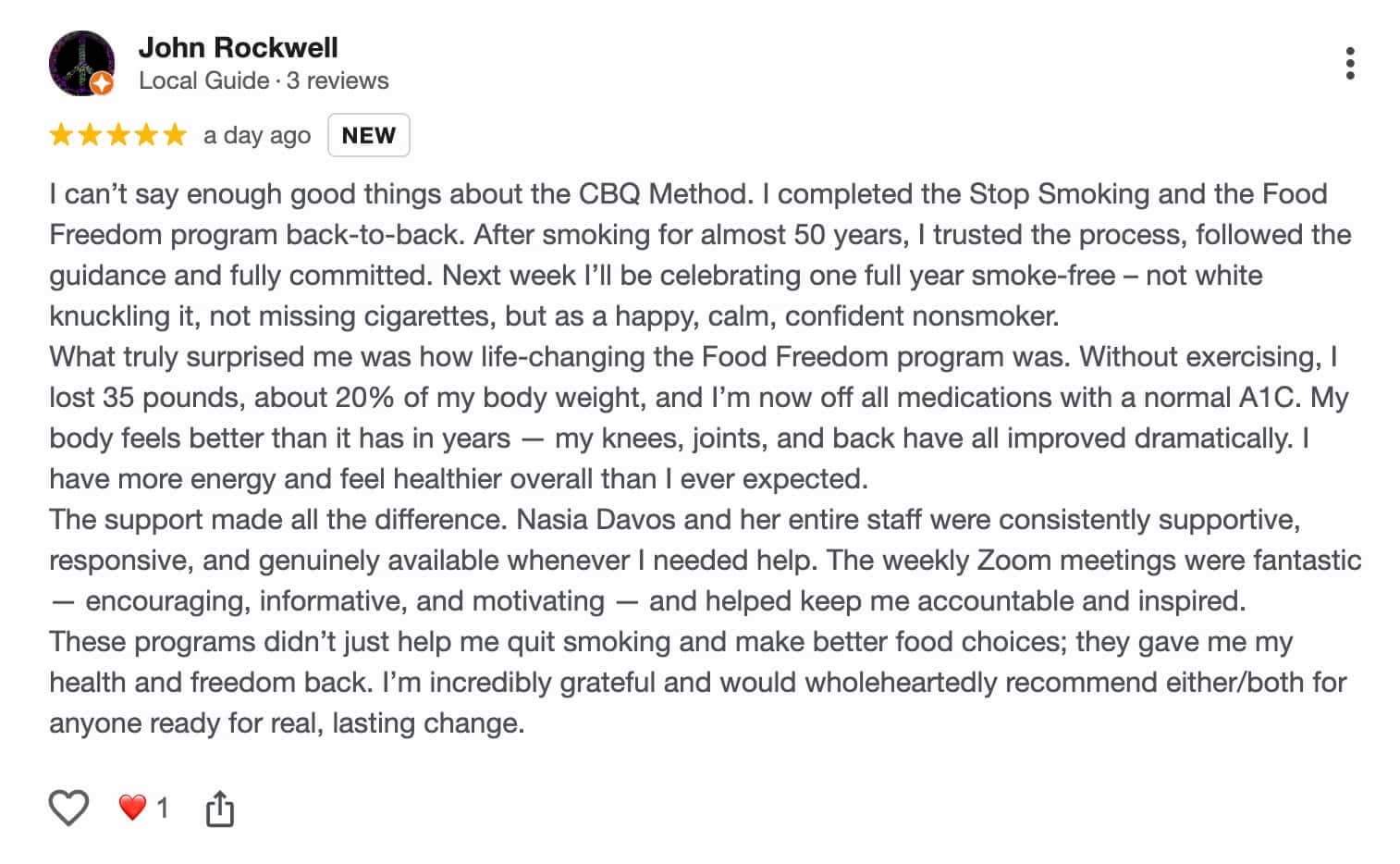Screen dimensions: 1400x864
Task: Open the John Rockwell reviewer name link
Action: coord(238,47)
